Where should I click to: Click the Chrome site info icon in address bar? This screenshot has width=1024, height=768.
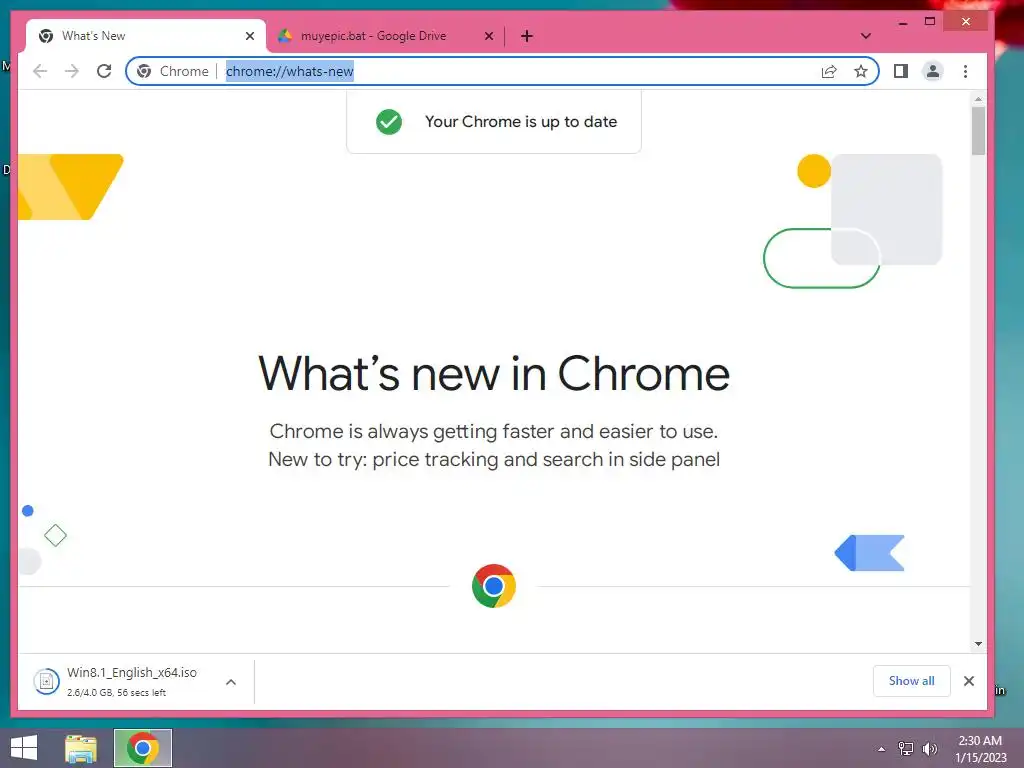pos(144,71)
